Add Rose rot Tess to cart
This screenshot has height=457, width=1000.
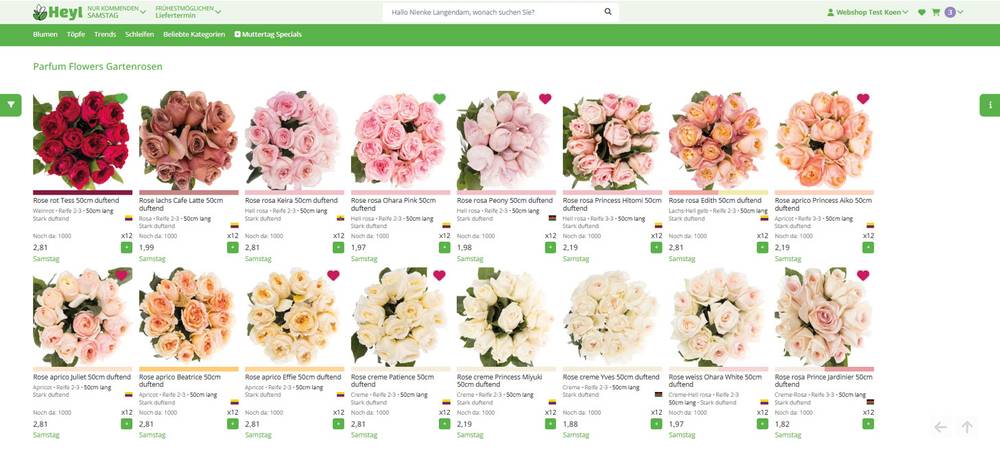tap(126, 247)
